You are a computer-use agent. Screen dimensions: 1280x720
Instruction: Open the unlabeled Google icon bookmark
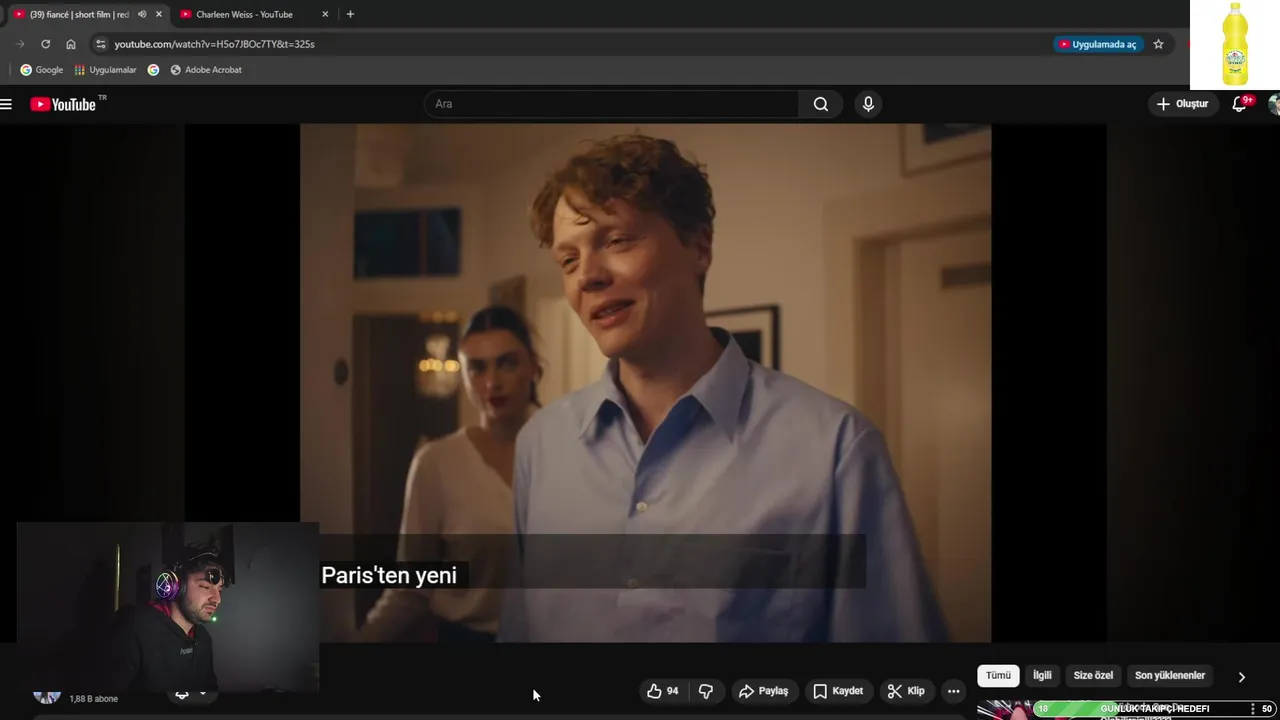(153, 70)
